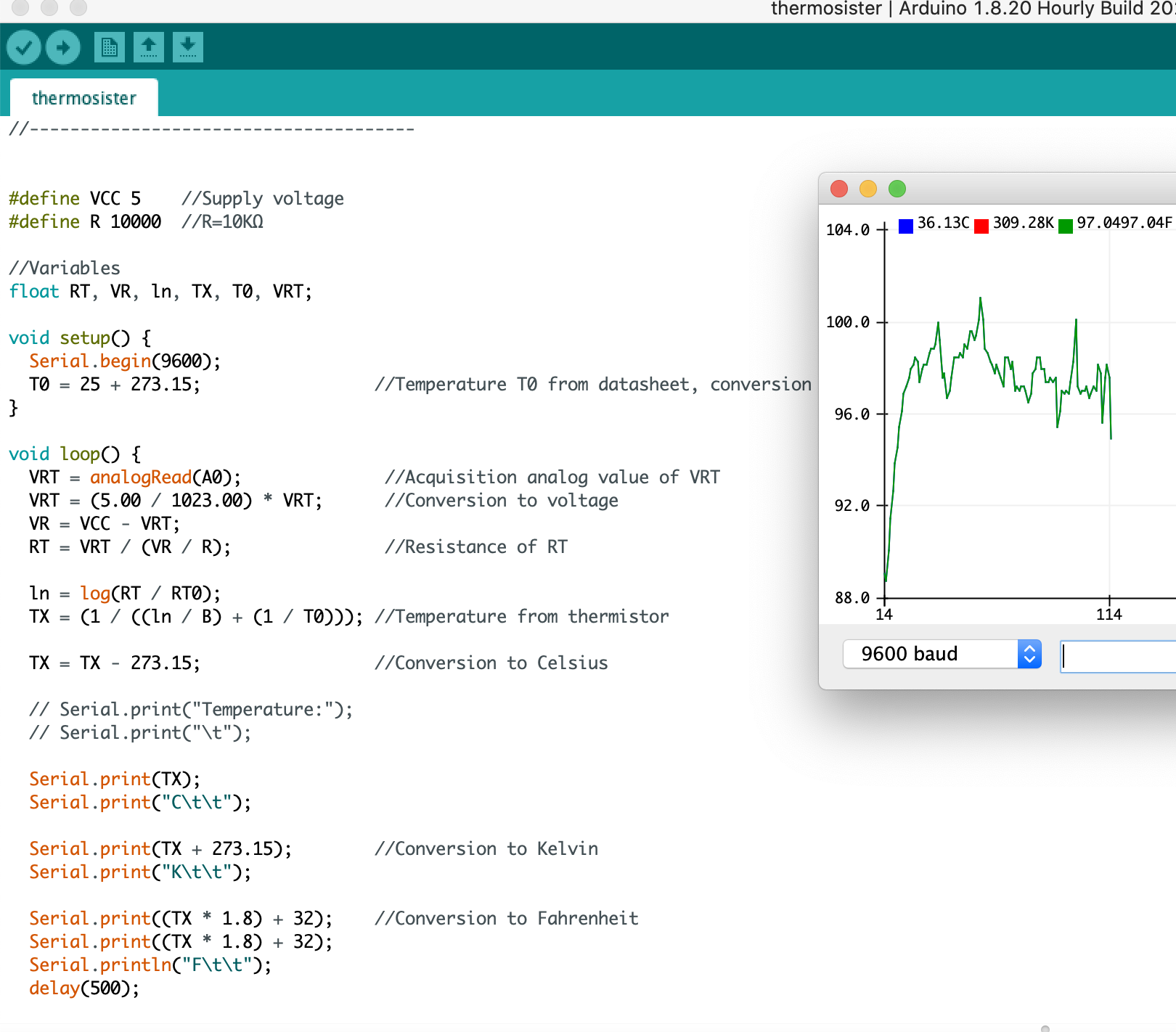This screenshot has height=1032, width=1176.
Task: Click the Verify sketch checkmark button
Action: [24, 48]
